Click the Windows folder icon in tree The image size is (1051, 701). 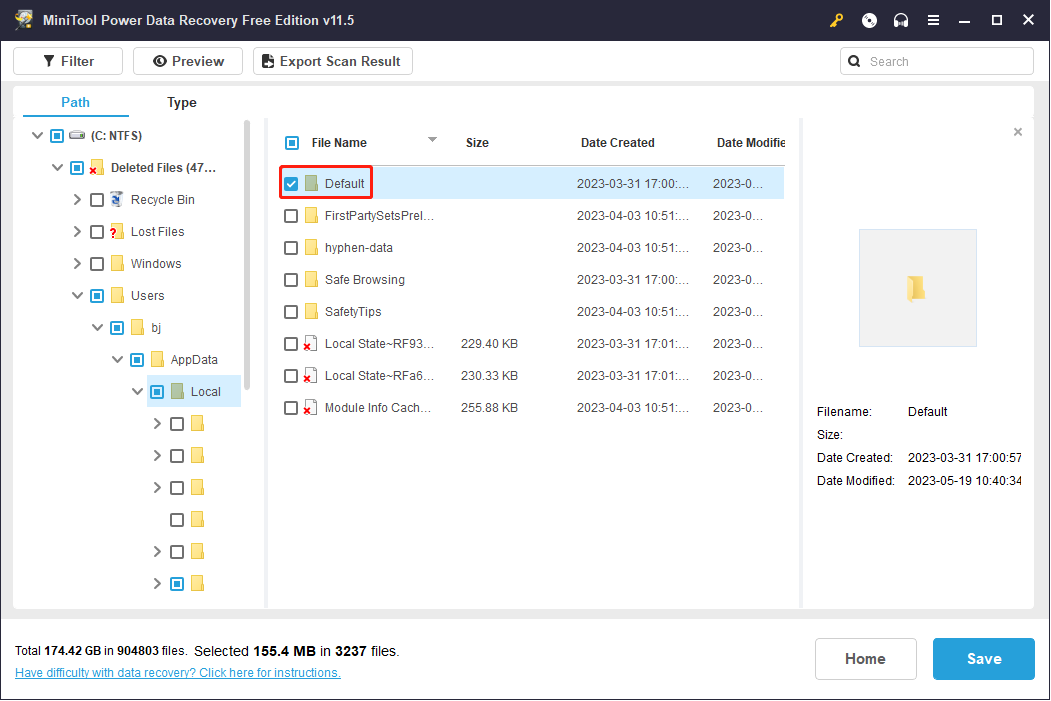[117, 263]
